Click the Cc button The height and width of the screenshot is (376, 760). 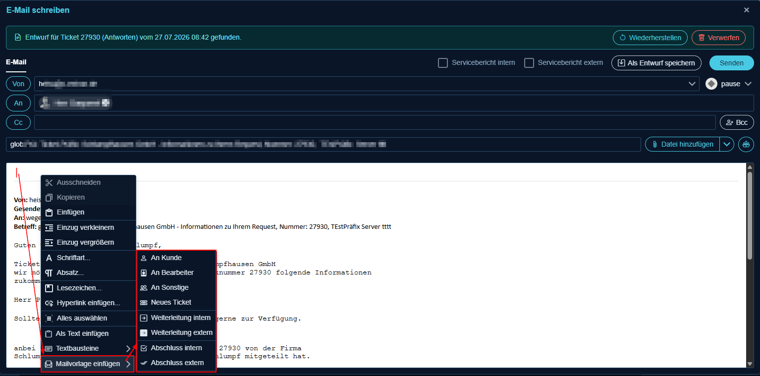pos(18,123)
